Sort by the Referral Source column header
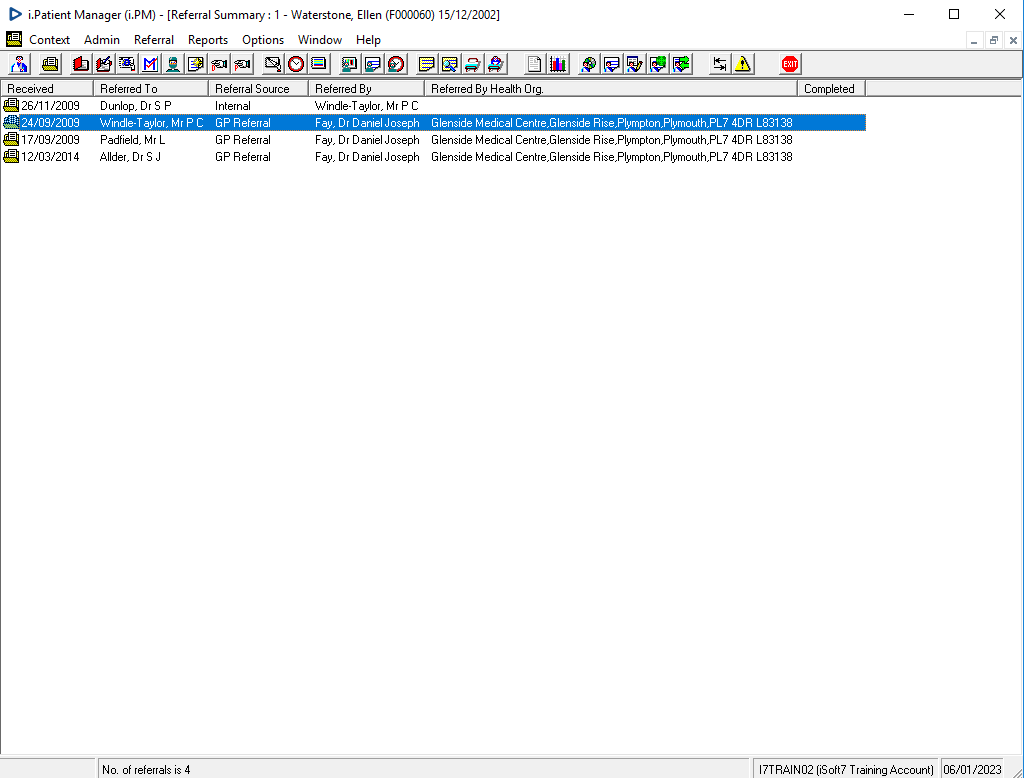Viewport: 1024px width, 778px height. tap(258, 88)
